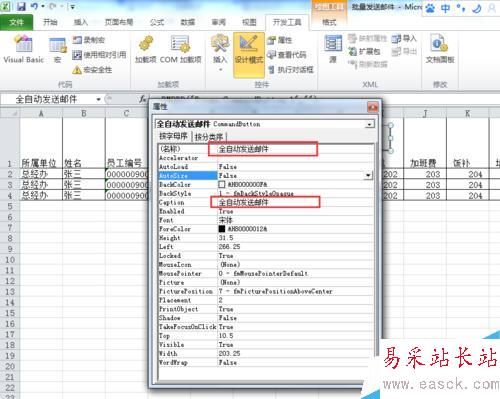This screenshot has height=399, width=500.
Task: Edit the (名称) Name property value
Action: click(x=296, y=149)
